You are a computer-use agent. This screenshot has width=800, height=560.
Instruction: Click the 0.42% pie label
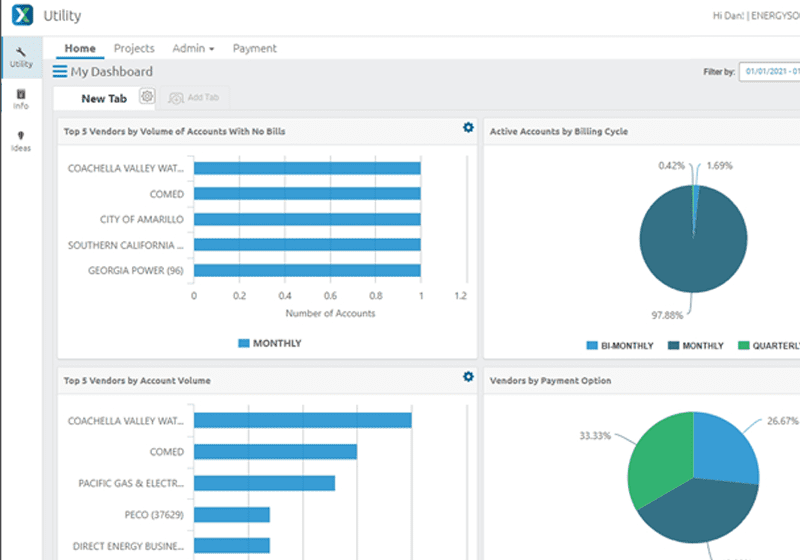[671, 166]
